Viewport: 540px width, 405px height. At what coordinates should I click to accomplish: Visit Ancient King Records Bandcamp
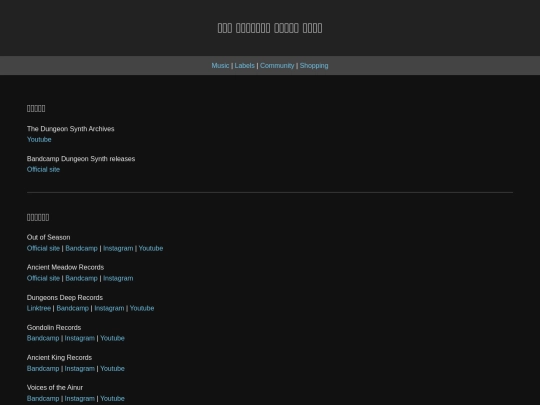tap(43, 368)
